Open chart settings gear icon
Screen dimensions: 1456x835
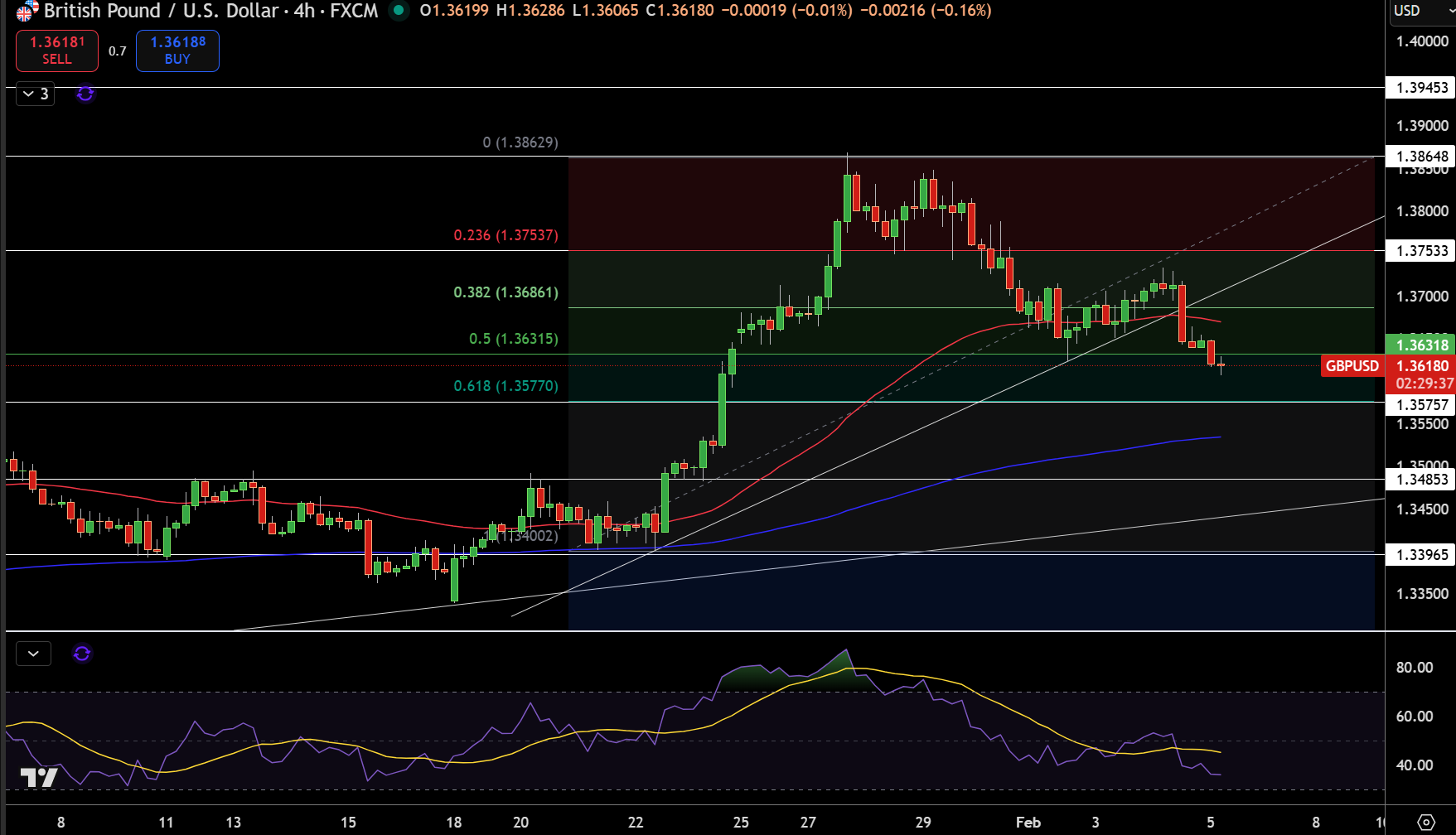click(x=1426, y=822)
